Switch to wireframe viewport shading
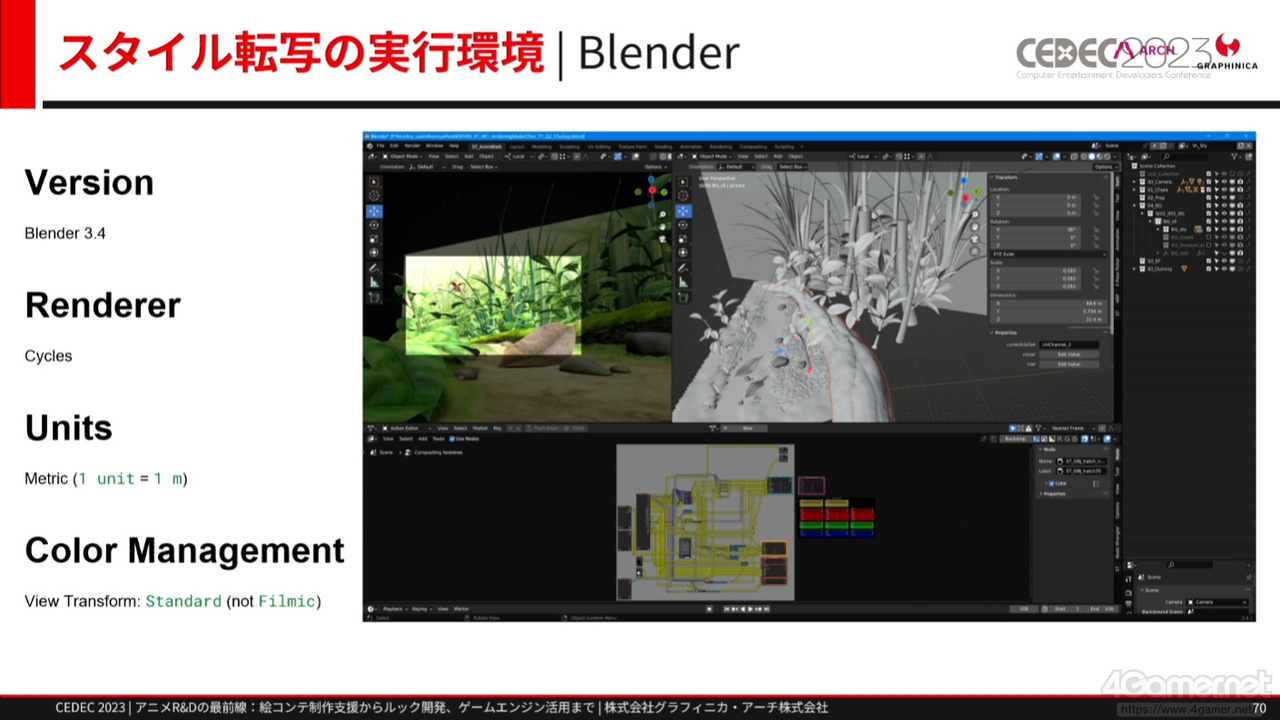Image resolution: width=1280 pixels, height=720 pixels. click(x=1084, y=156)
